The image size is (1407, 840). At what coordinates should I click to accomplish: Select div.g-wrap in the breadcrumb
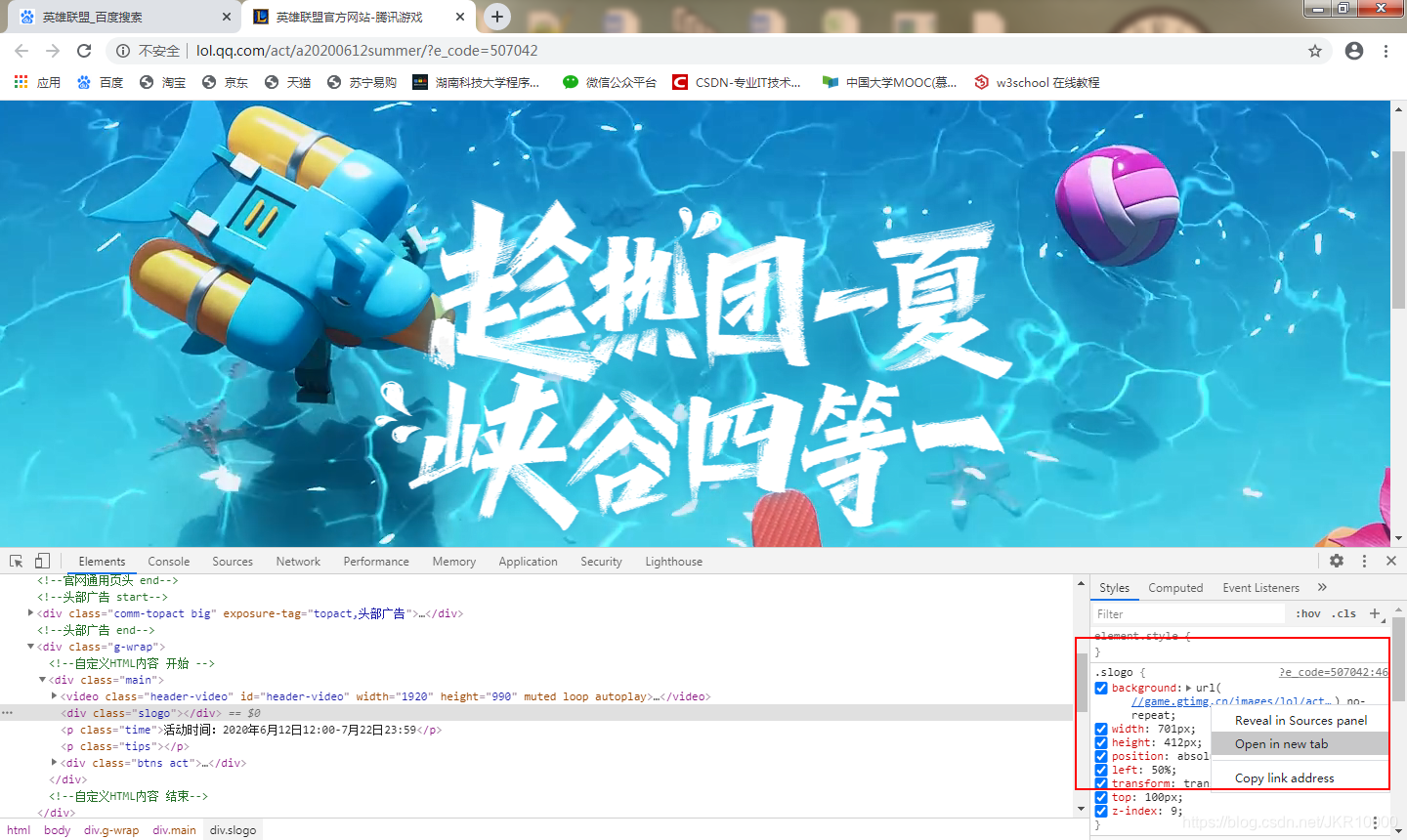pos(111,830)
